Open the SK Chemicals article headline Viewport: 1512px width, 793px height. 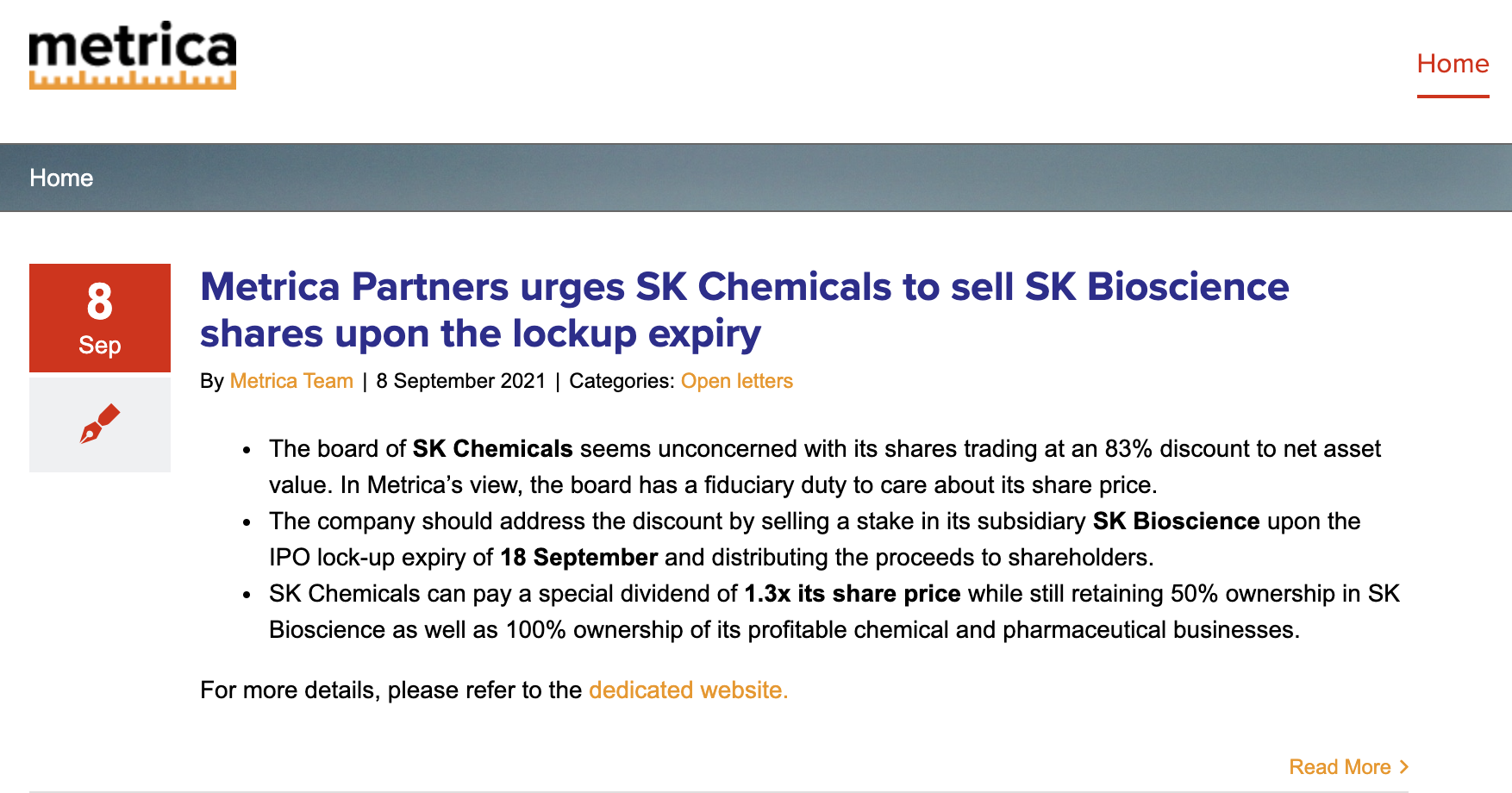[745, 310]
